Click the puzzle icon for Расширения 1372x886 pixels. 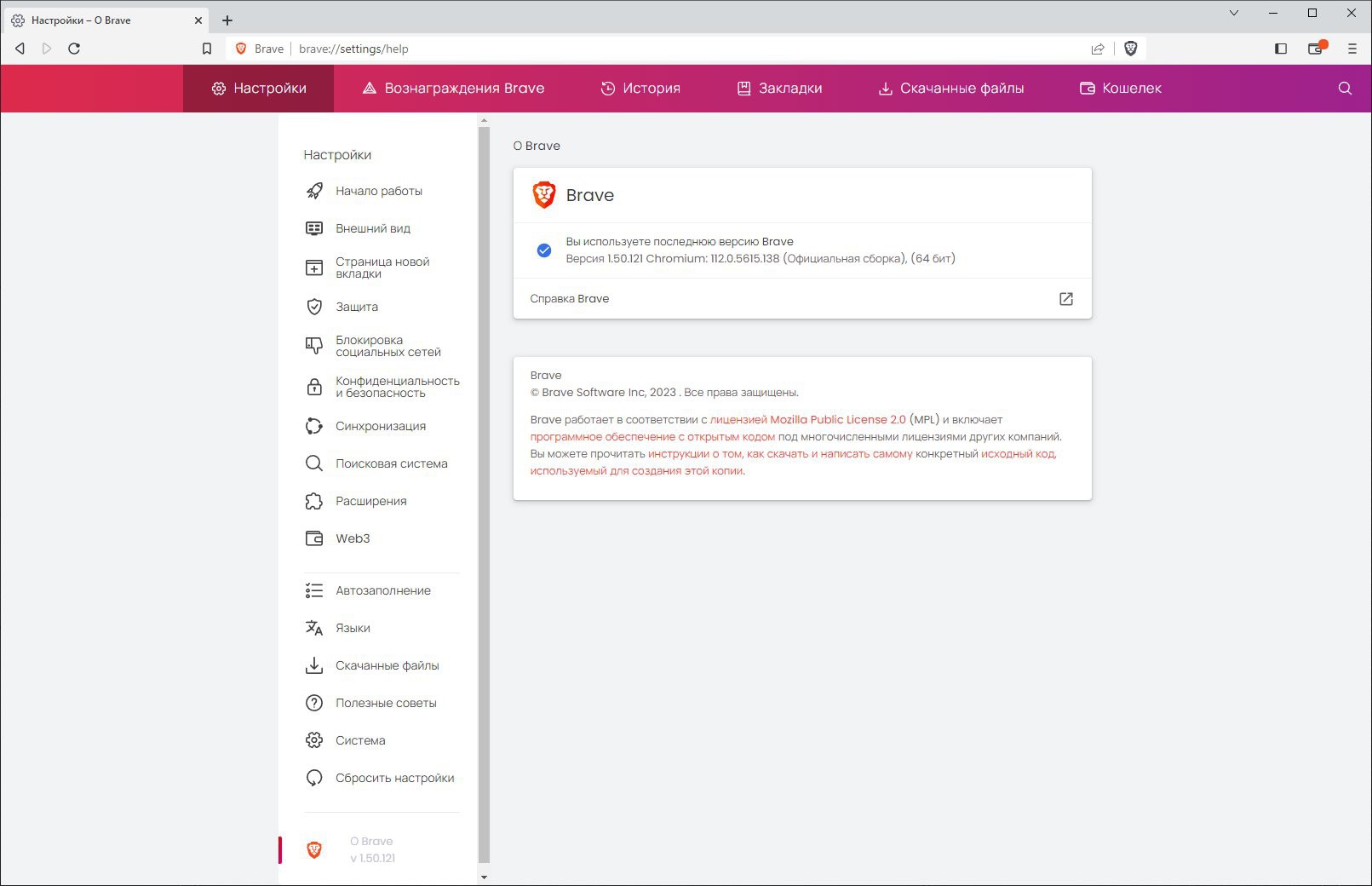314,501
